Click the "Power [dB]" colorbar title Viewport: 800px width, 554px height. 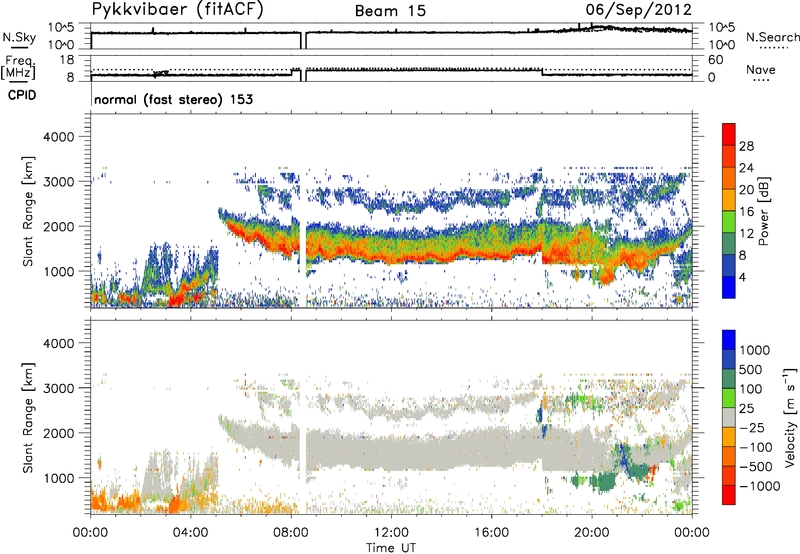coord(764,211)
